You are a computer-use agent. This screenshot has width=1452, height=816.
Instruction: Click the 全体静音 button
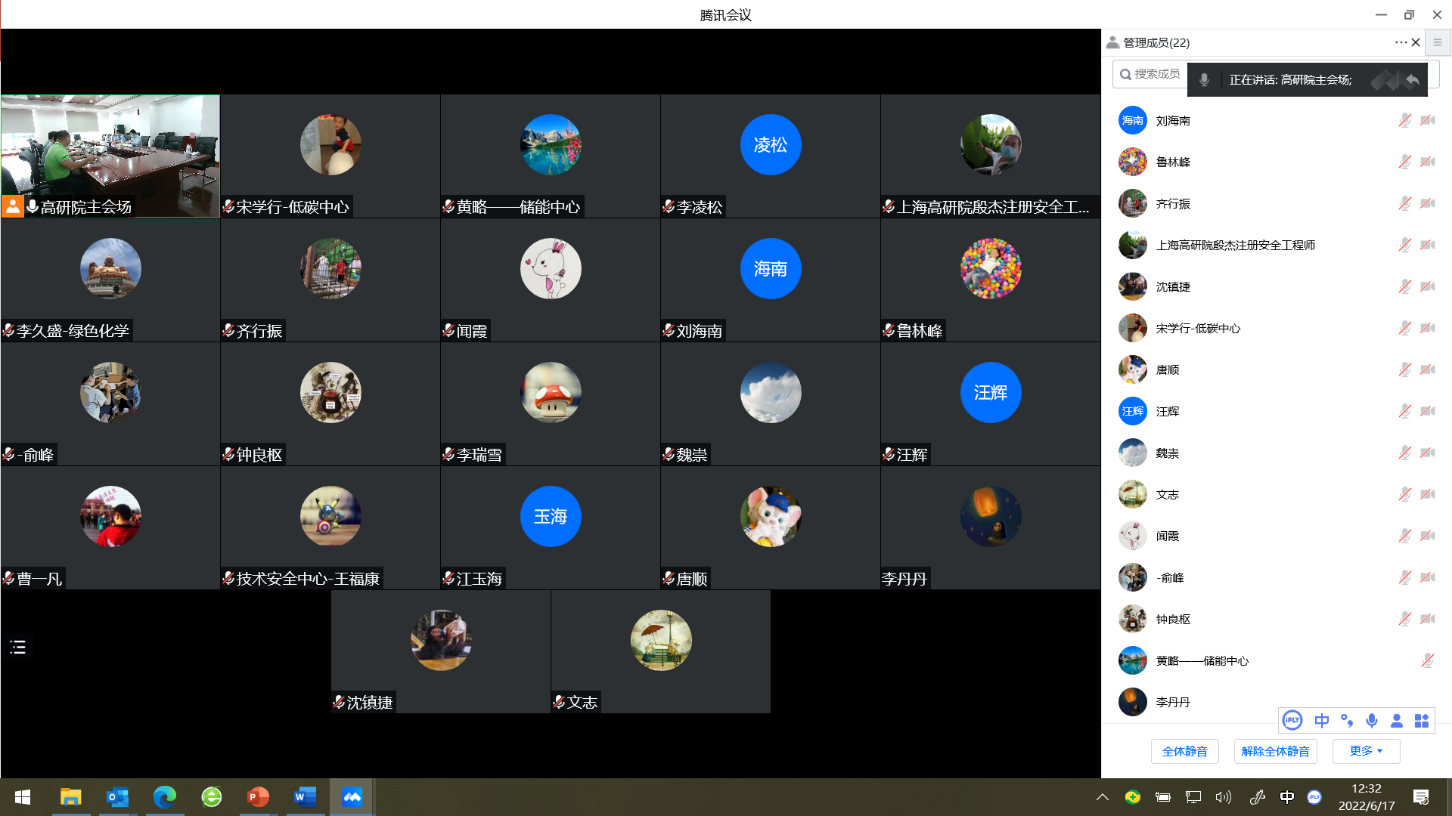click(1184, 751)
